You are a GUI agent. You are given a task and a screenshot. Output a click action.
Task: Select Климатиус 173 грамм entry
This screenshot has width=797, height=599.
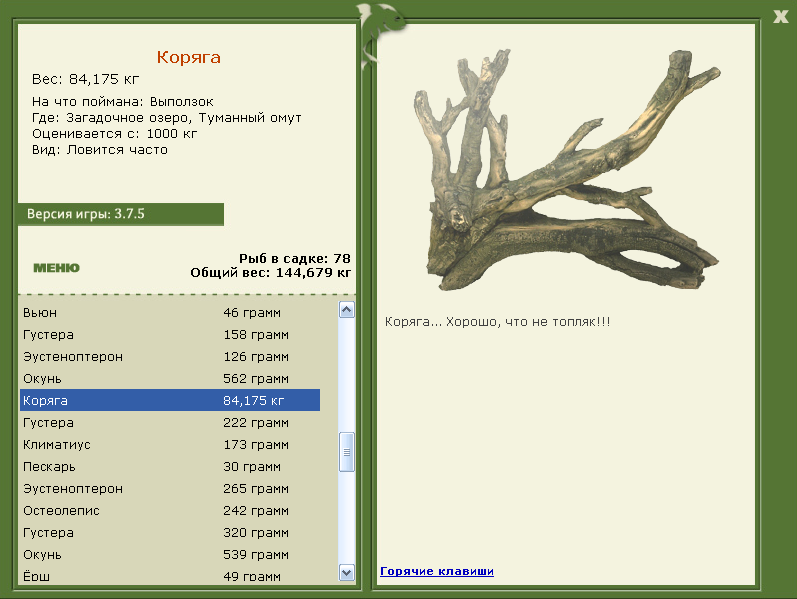pos(170,444)
